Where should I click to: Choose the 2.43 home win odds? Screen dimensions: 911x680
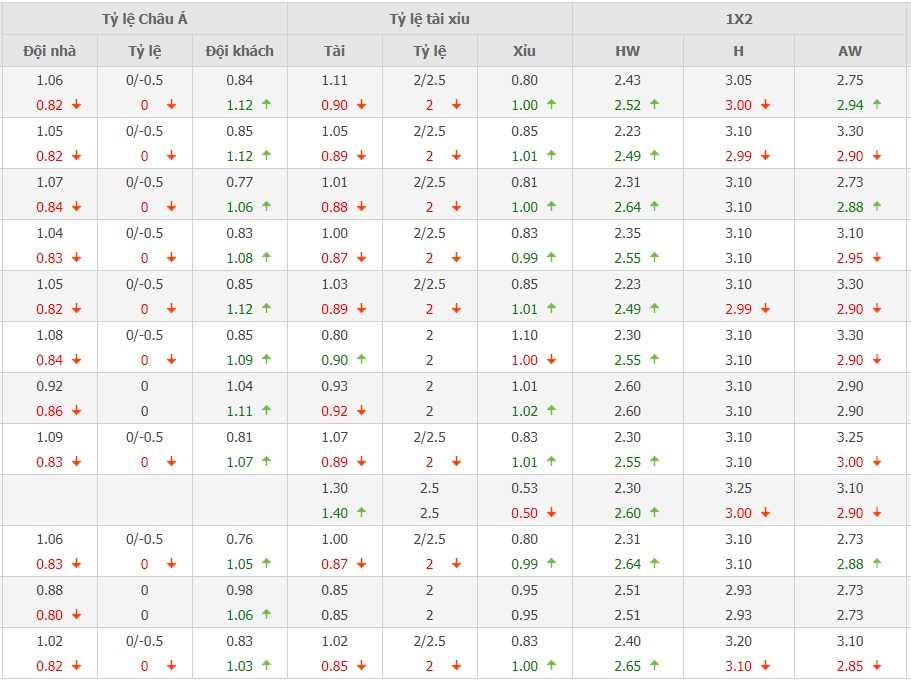pos(628,80)
